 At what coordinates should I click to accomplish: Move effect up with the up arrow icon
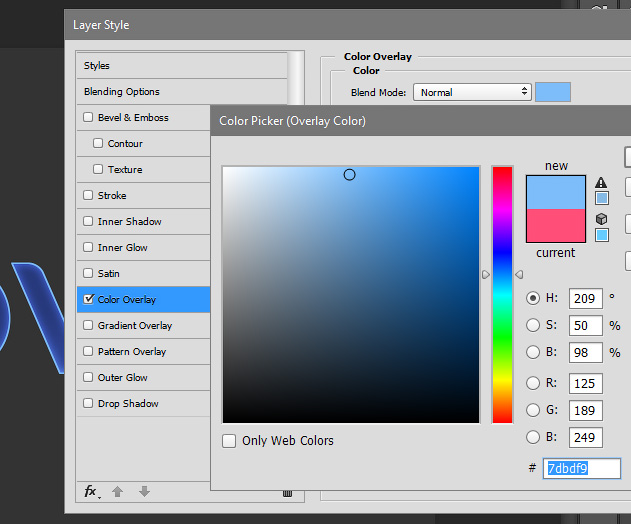(x=118, y=491)
